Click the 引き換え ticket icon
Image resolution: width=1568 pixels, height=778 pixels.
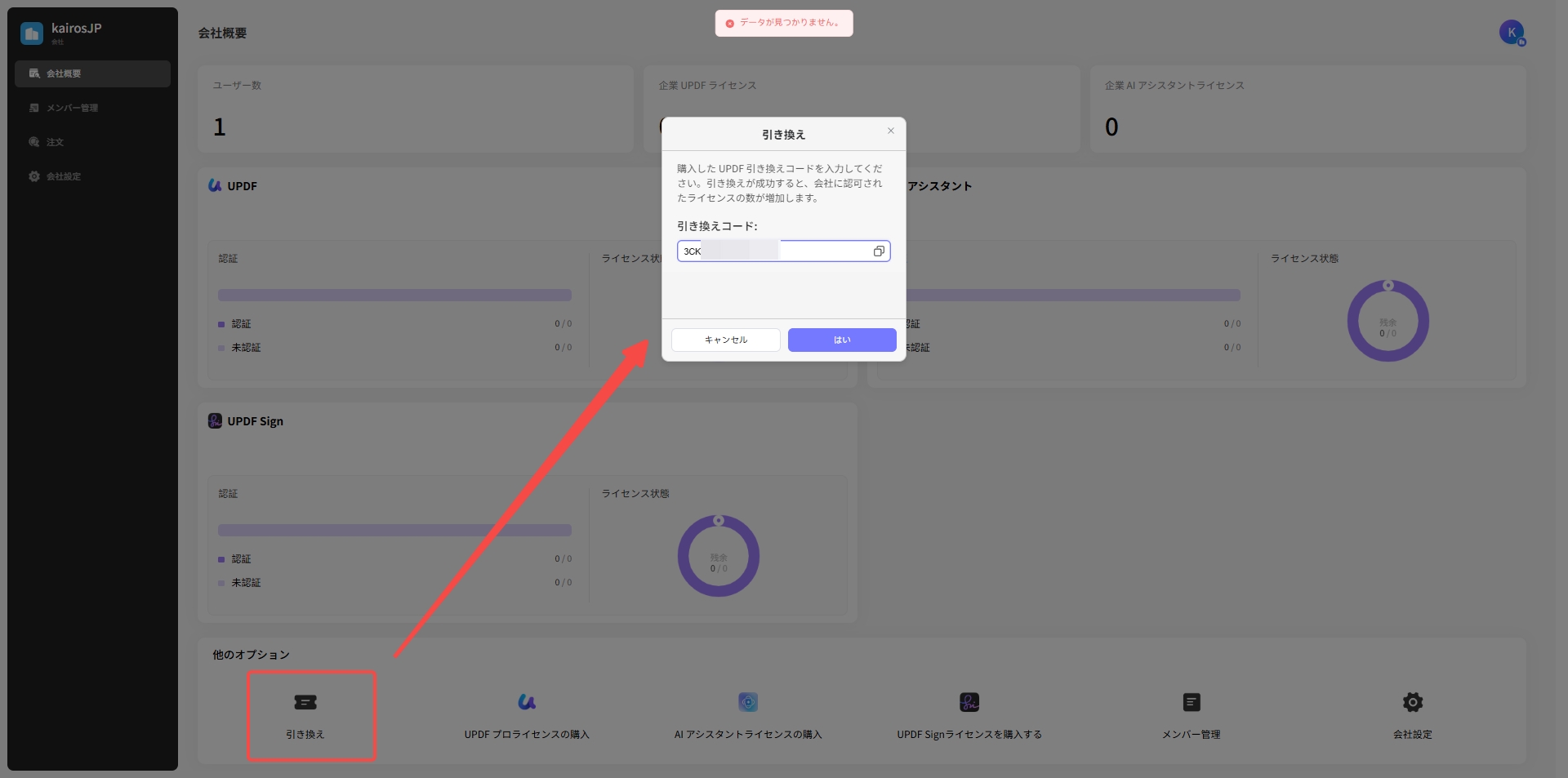click(305, 702)
